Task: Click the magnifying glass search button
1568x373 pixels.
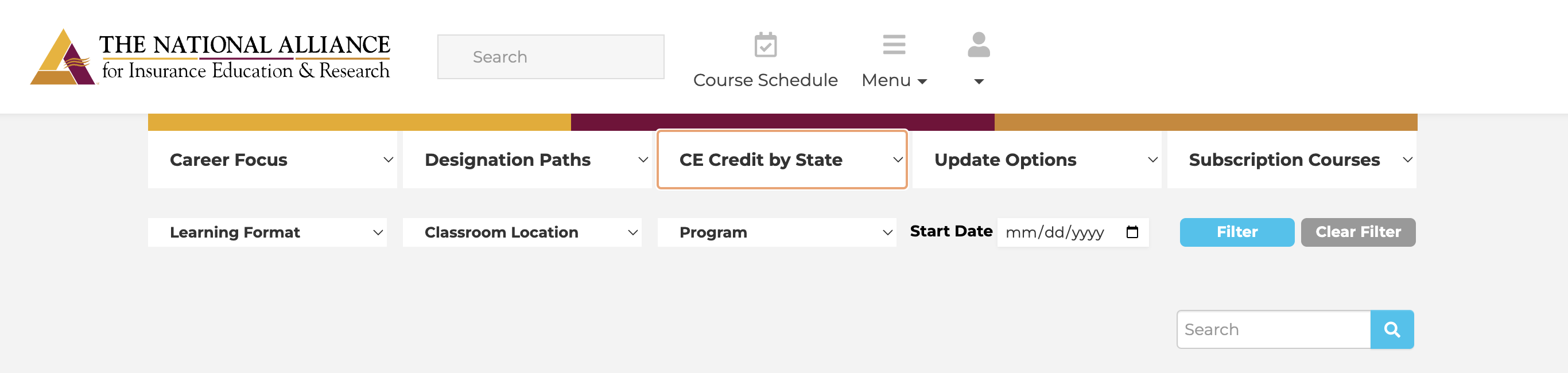Action: coord(1391,329)
